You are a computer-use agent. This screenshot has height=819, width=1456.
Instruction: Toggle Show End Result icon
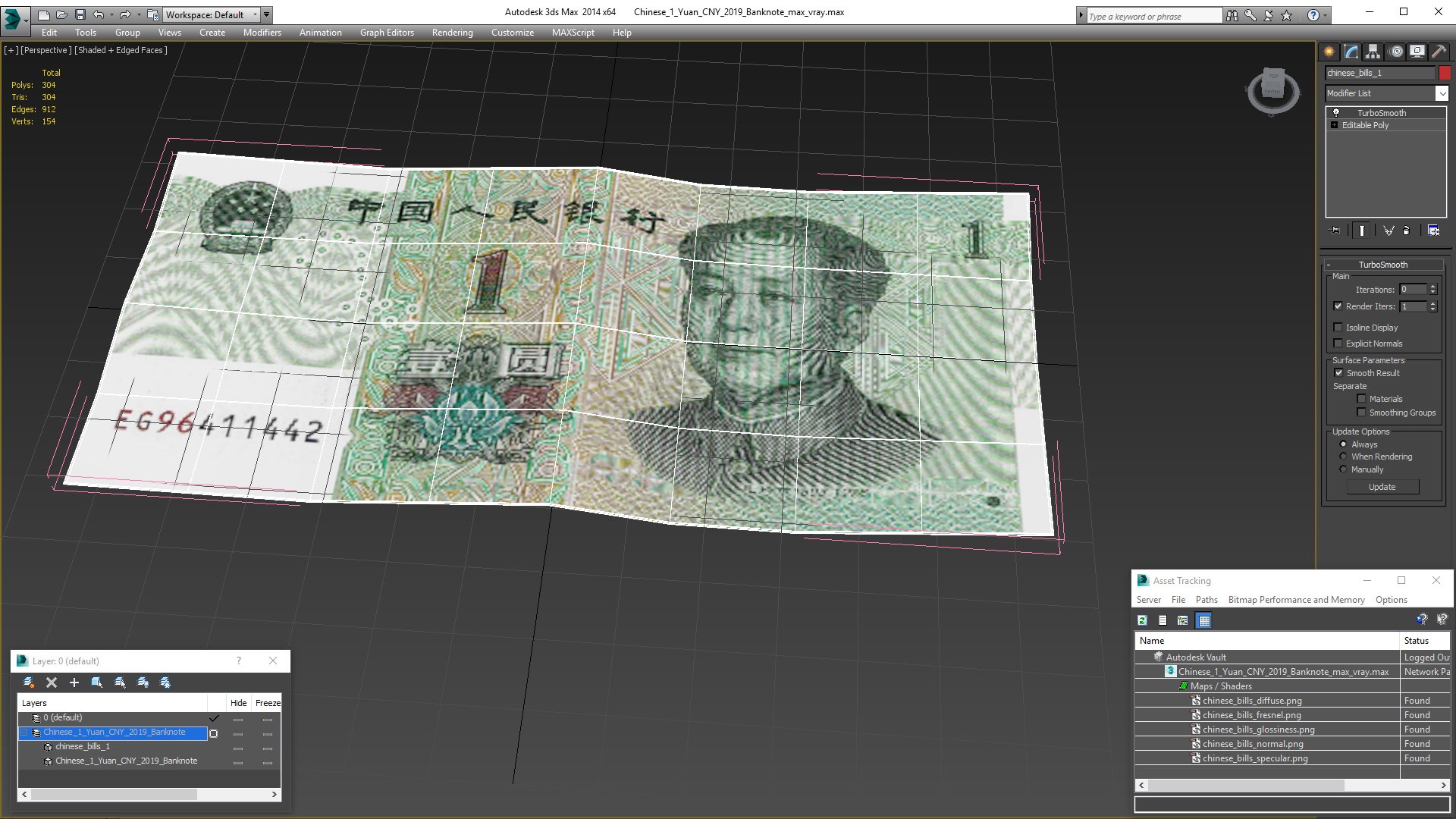coord(1362,231)
